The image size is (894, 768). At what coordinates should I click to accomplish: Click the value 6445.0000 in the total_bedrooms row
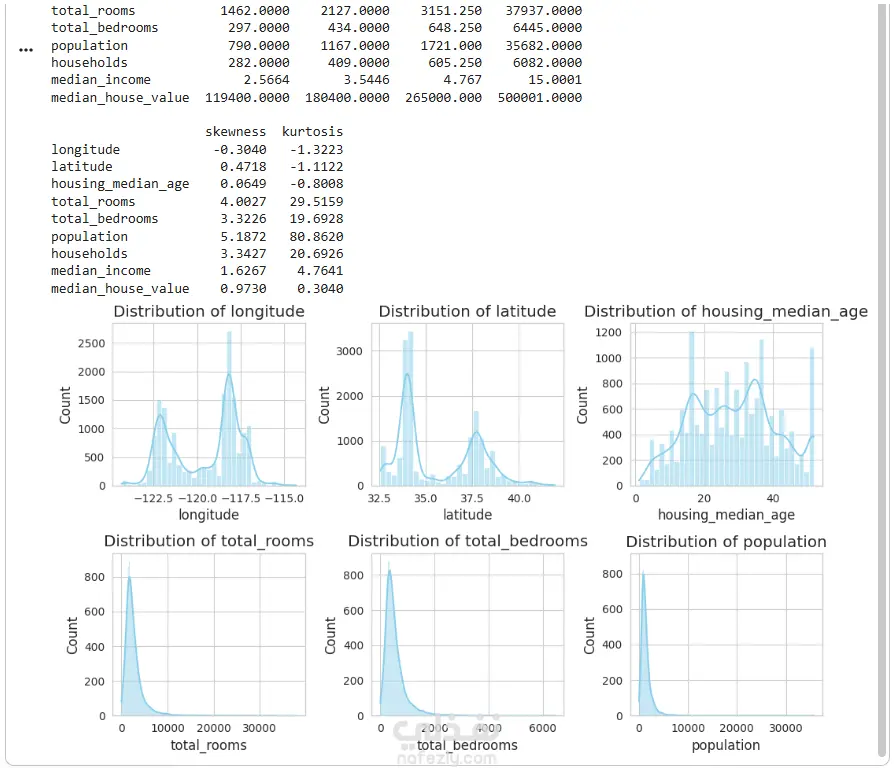pyautogui.click(x=547, y=27)
